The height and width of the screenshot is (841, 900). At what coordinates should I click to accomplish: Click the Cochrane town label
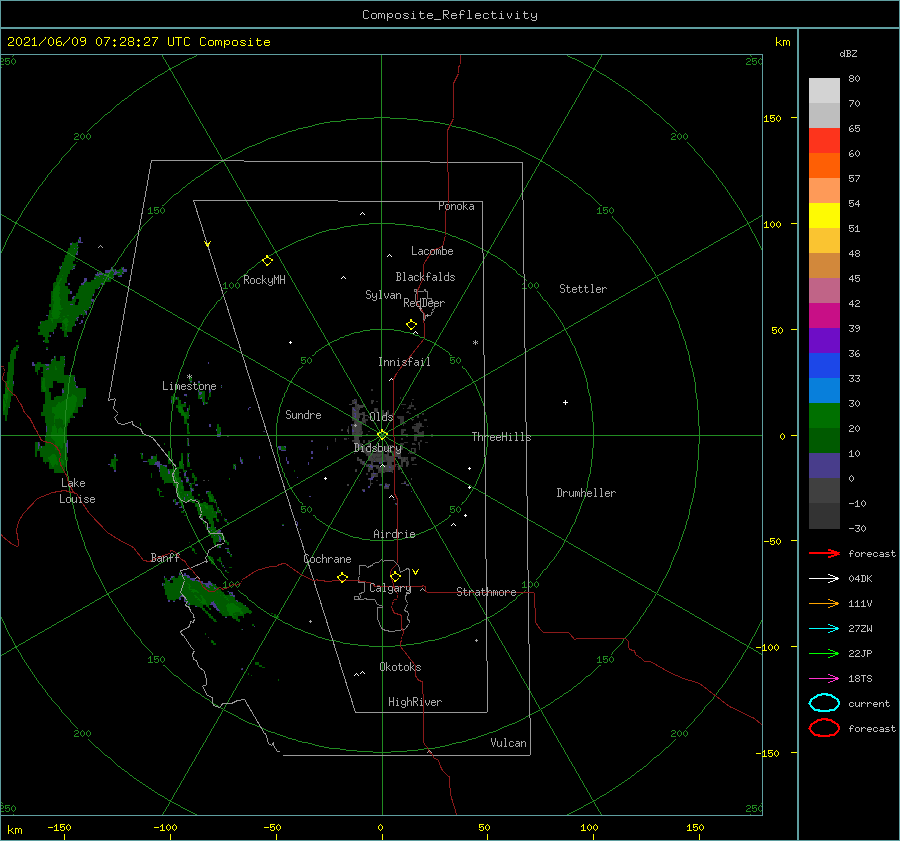tap(327, 559)
